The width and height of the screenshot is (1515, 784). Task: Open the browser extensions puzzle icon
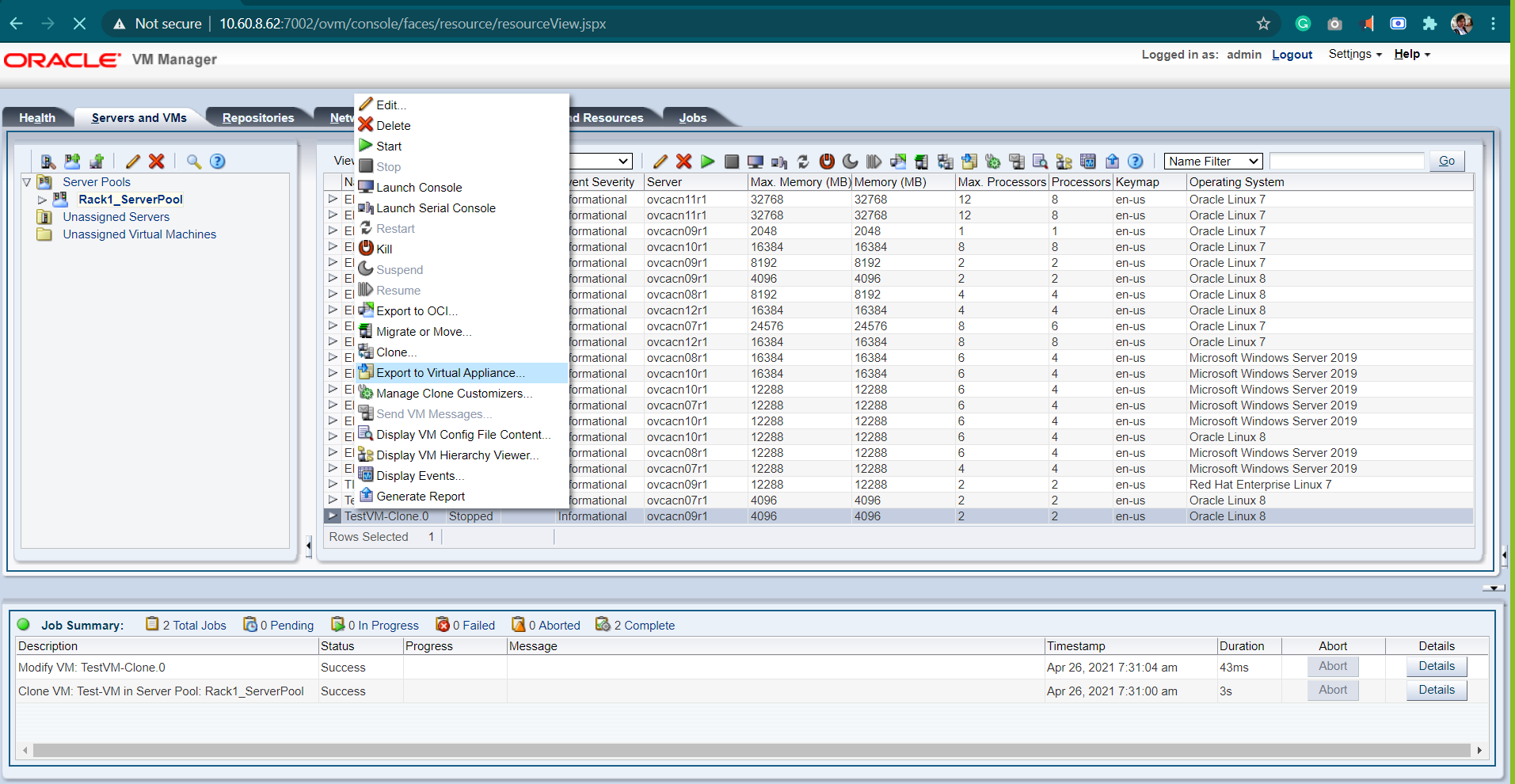[x=1429, y=24]
